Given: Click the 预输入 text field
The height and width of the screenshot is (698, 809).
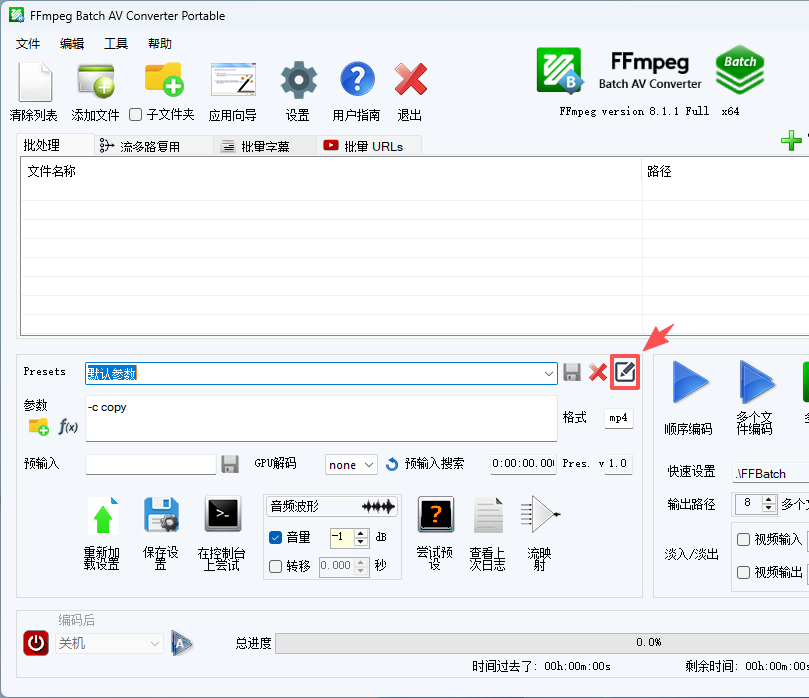Looking at the screenshot, I should (151, 464).
